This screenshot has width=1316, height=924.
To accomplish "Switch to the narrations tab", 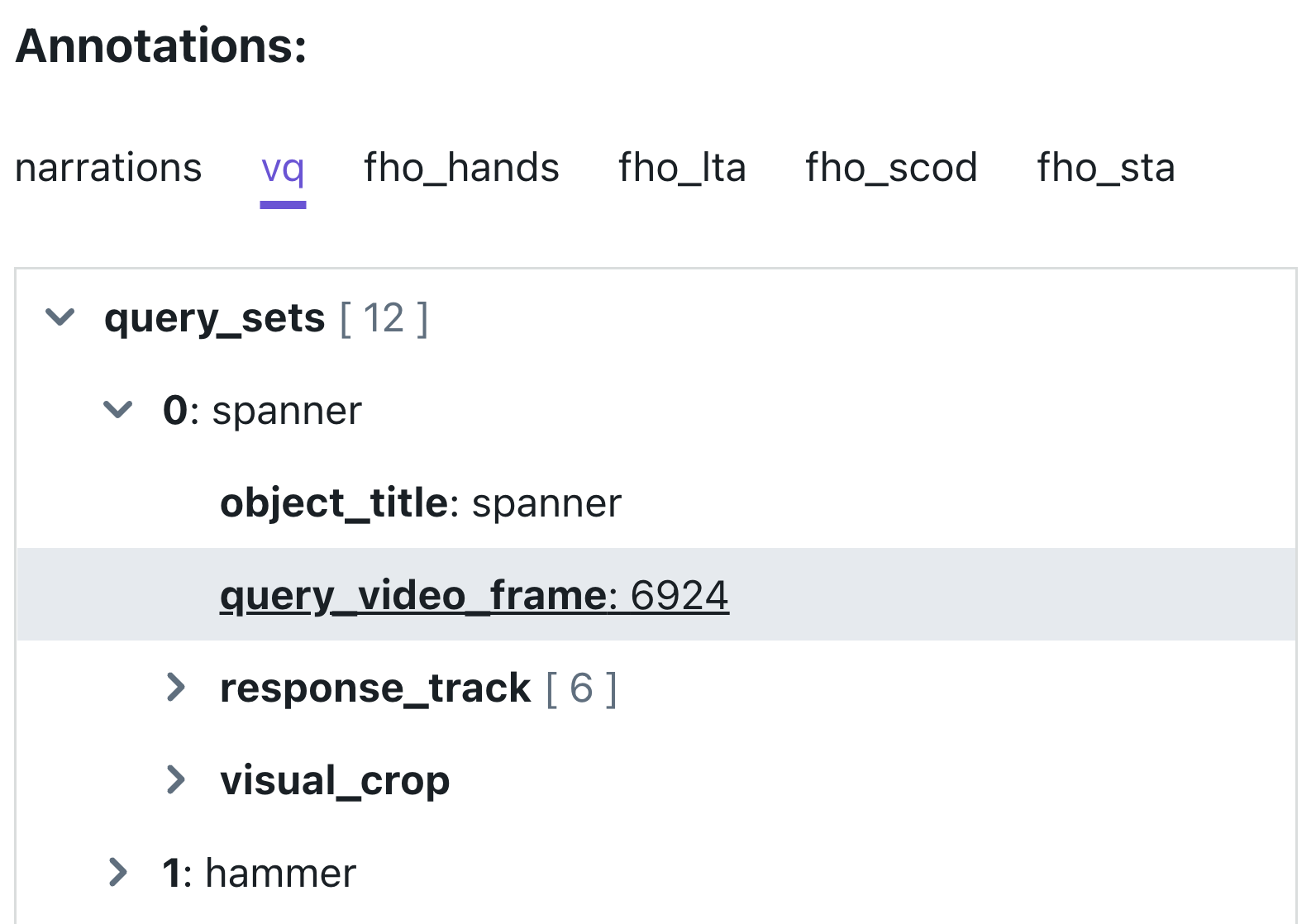I will pos(108,168).
